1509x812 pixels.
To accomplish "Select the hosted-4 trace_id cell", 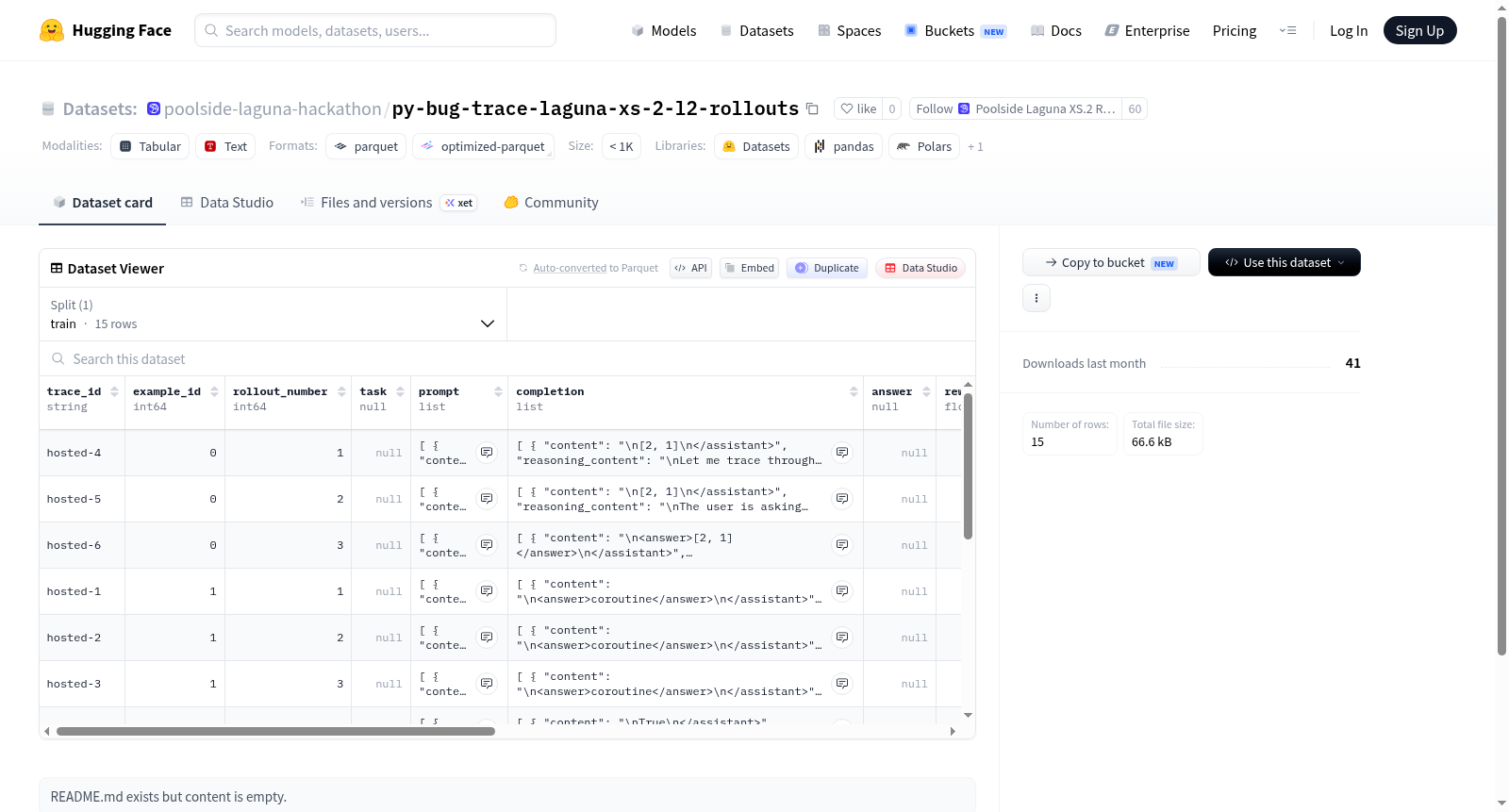I will [x=82, y=453].
